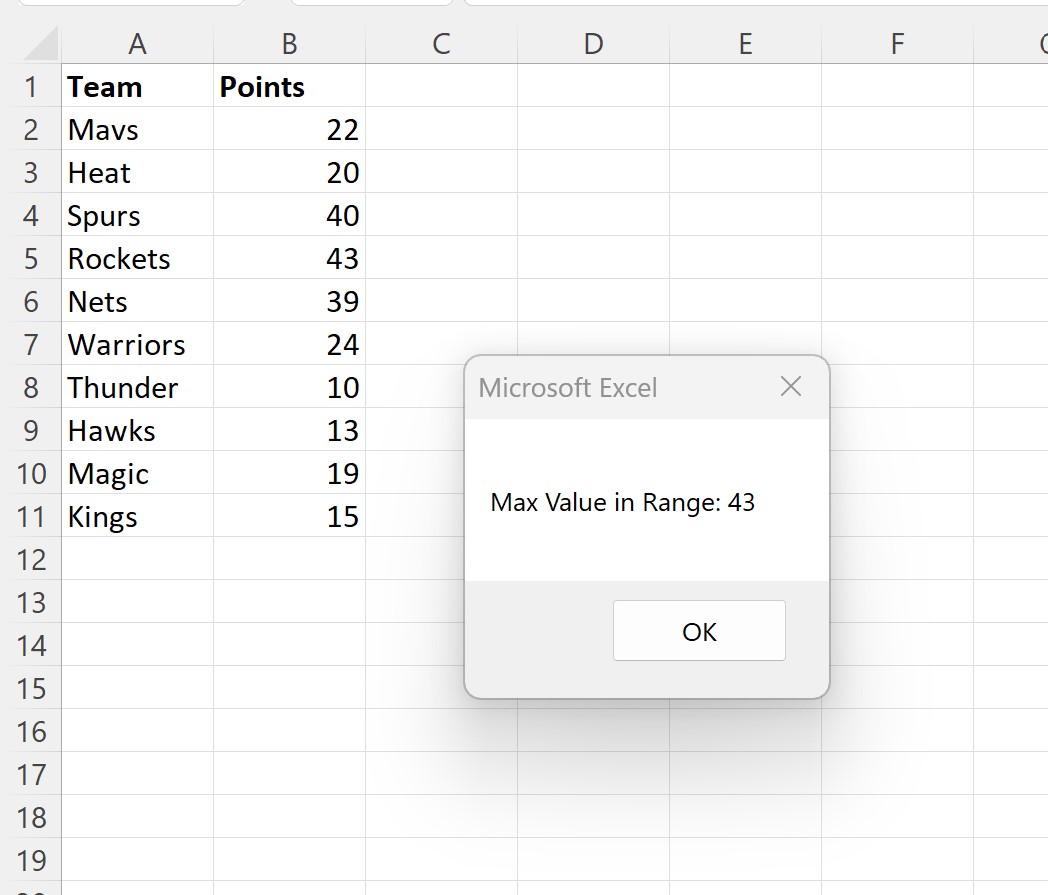
Task: Close the Microsoft Excel message box
Action: click(791, 386)
